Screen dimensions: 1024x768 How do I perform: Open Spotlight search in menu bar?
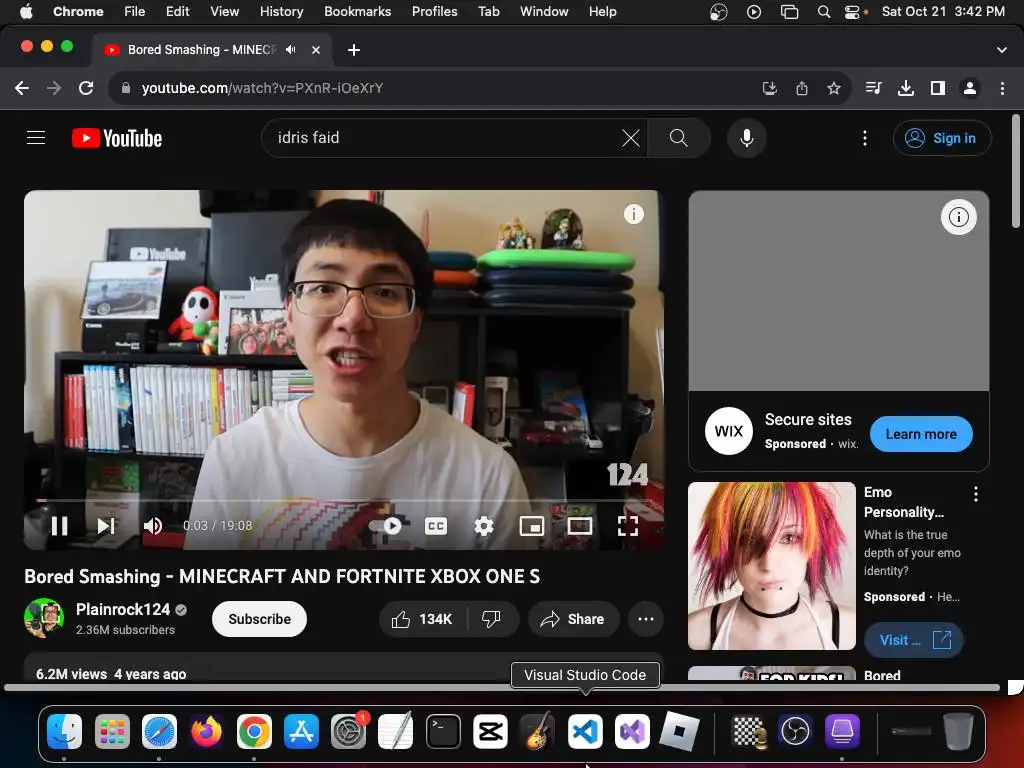tap(824, 11)
